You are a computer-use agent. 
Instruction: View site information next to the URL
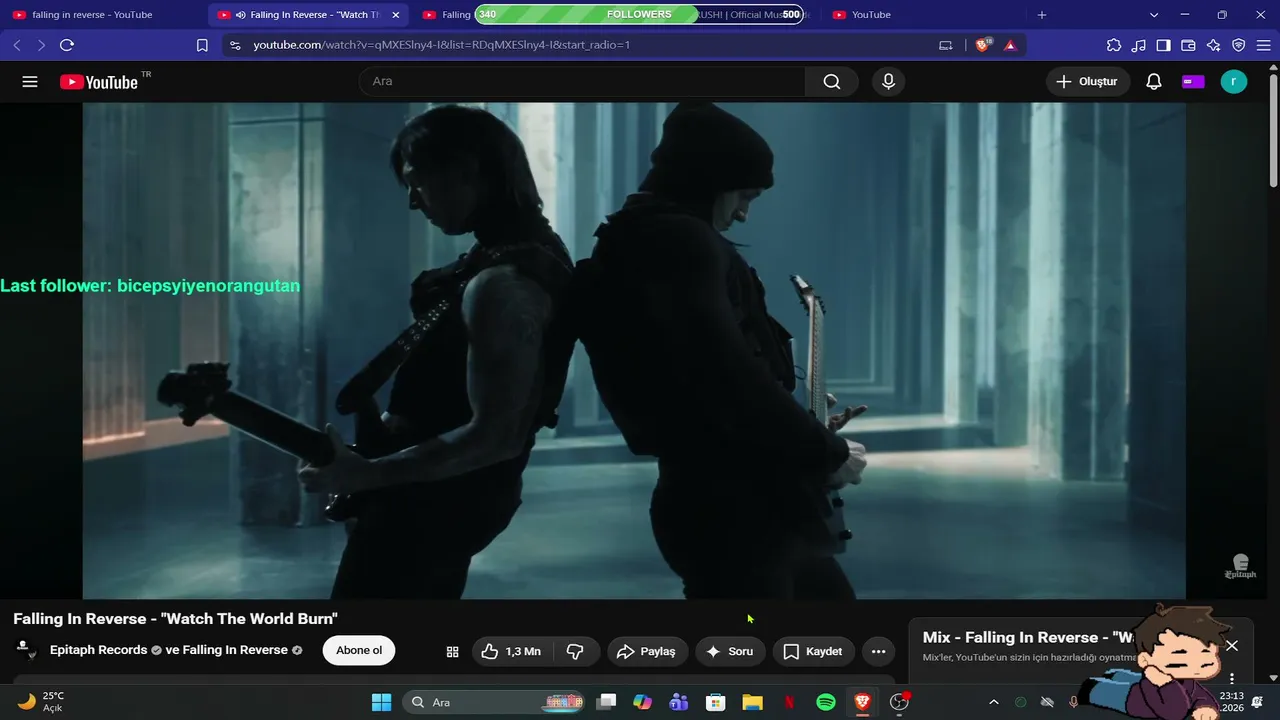tap(235, 45)
